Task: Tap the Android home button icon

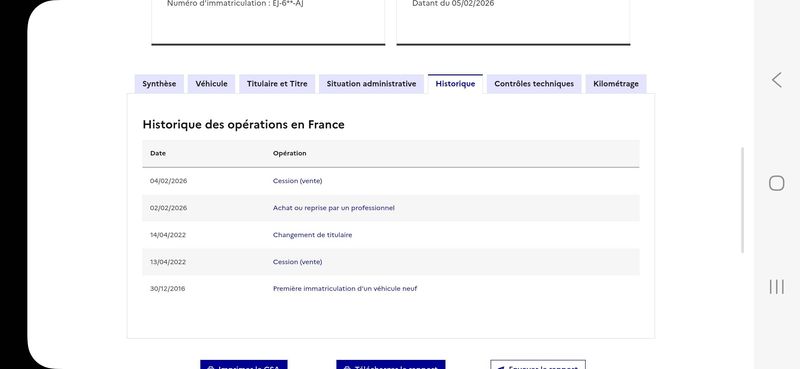Action: pyautogui.click(x=777, y=183)
